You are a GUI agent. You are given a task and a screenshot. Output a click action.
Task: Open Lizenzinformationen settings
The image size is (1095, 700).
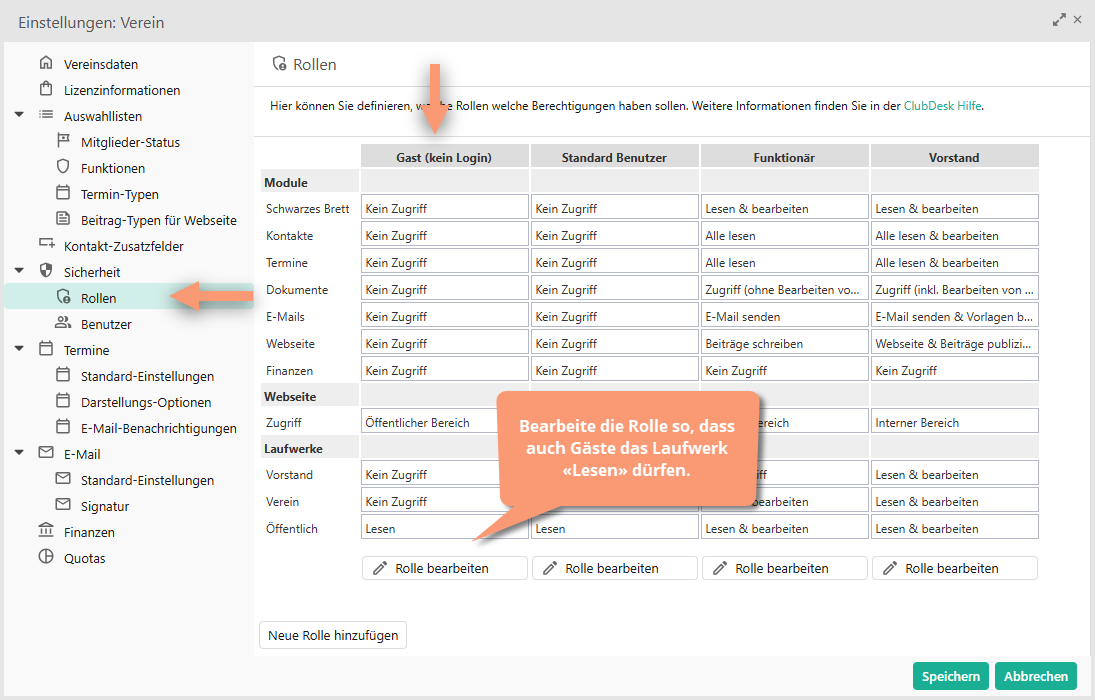point(122,90)
